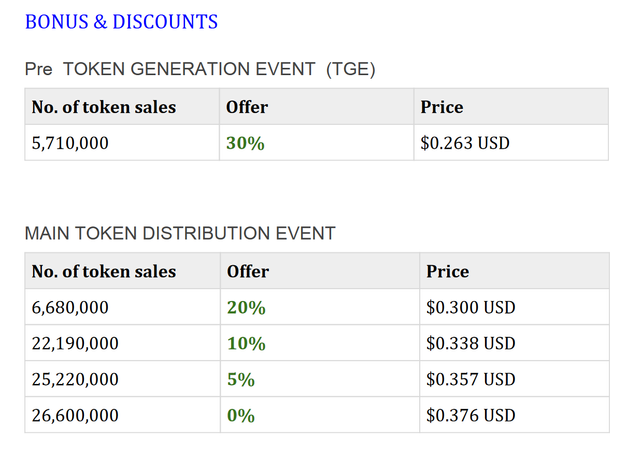
Task: Click the 5% offer value
Action: click(x=241, y=379)
